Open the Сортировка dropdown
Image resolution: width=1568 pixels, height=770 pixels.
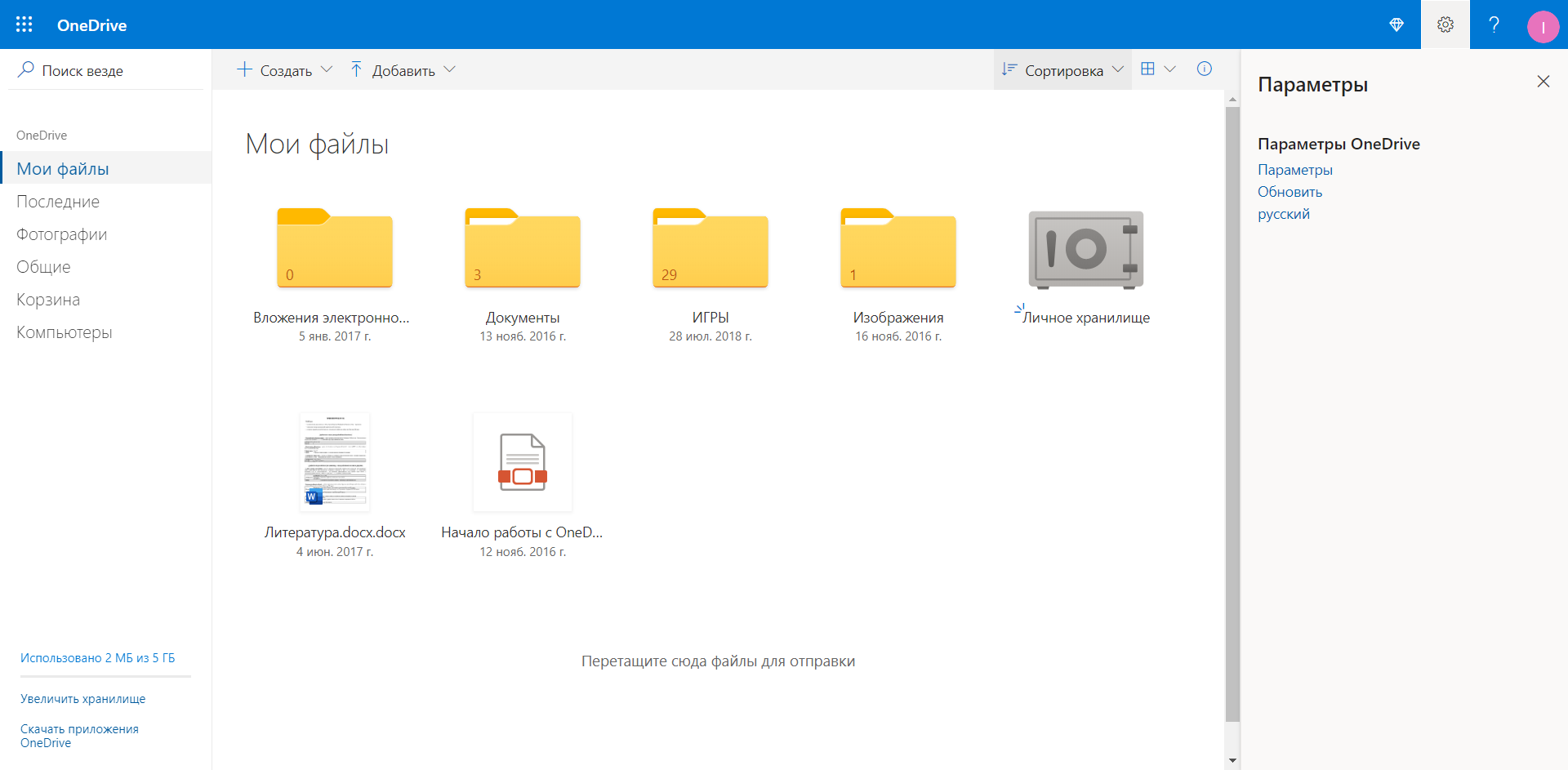coord(1062,69)
